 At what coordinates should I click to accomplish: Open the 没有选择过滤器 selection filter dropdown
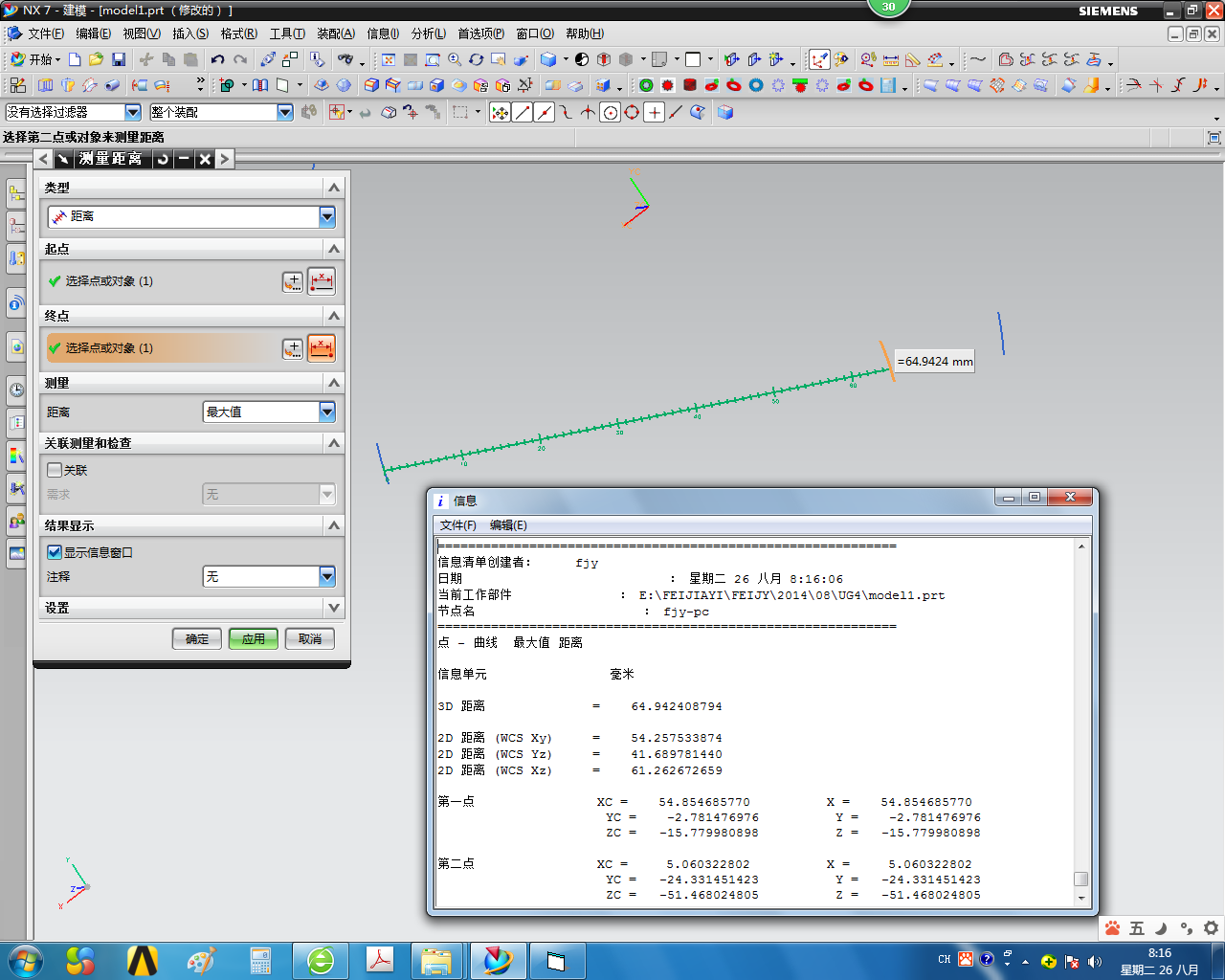pyautogui.click(x=133, y=112)
